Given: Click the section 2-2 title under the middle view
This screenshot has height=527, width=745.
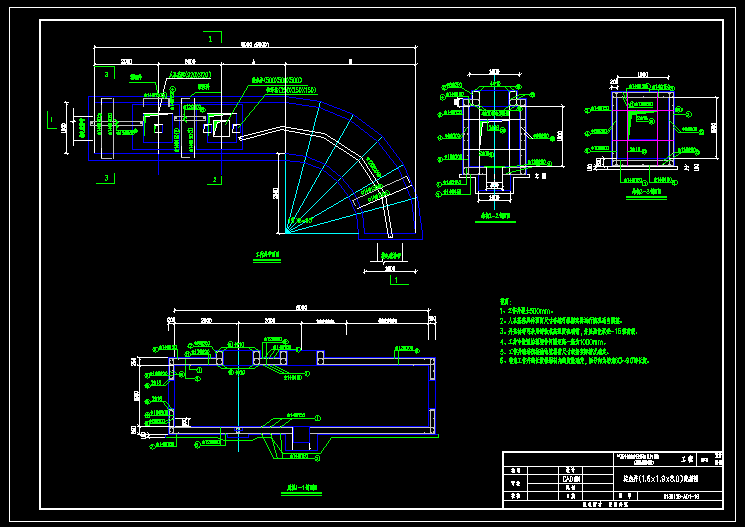Looking at the screenshot, I should [495, 216].
